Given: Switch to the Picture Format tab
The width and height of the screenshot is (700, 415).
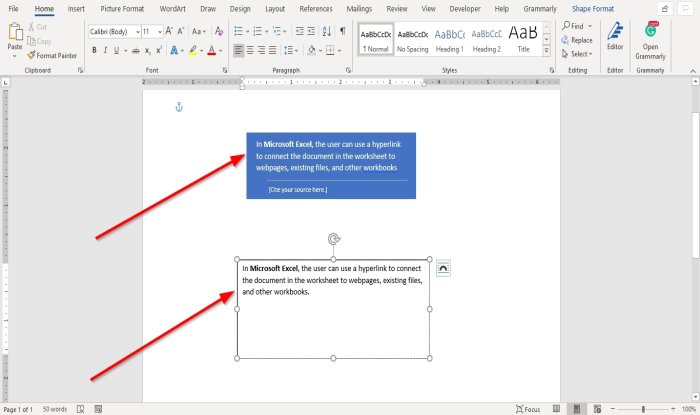Looking at the screenshot, I should pyautogui.click(x=122, y=8).
